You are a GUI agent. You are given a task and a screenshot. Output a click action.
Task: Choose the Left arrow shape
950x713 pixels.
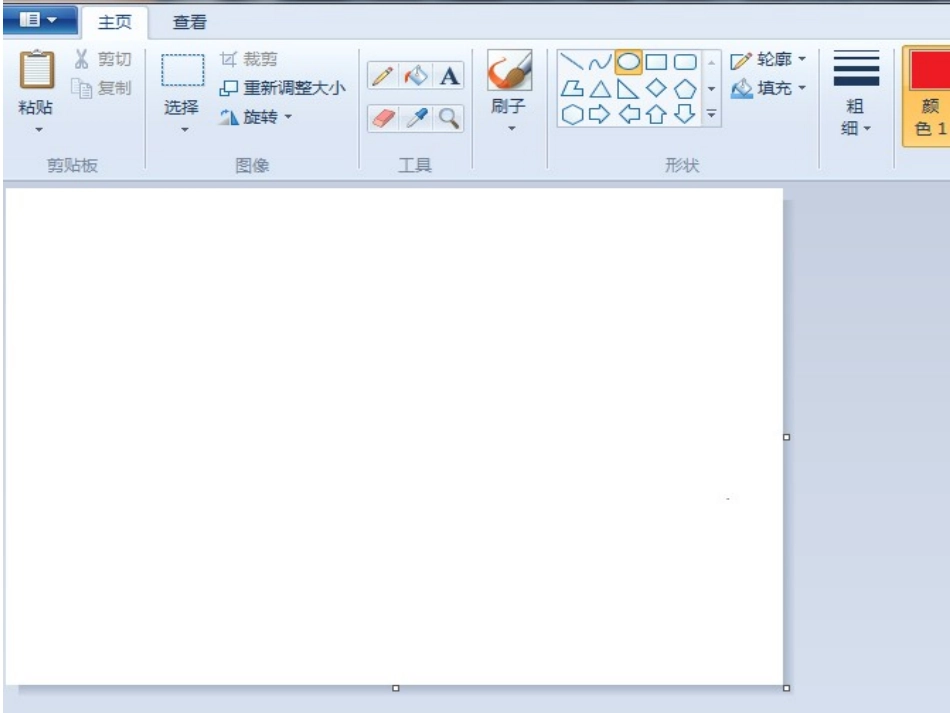[x=629, y=114]
